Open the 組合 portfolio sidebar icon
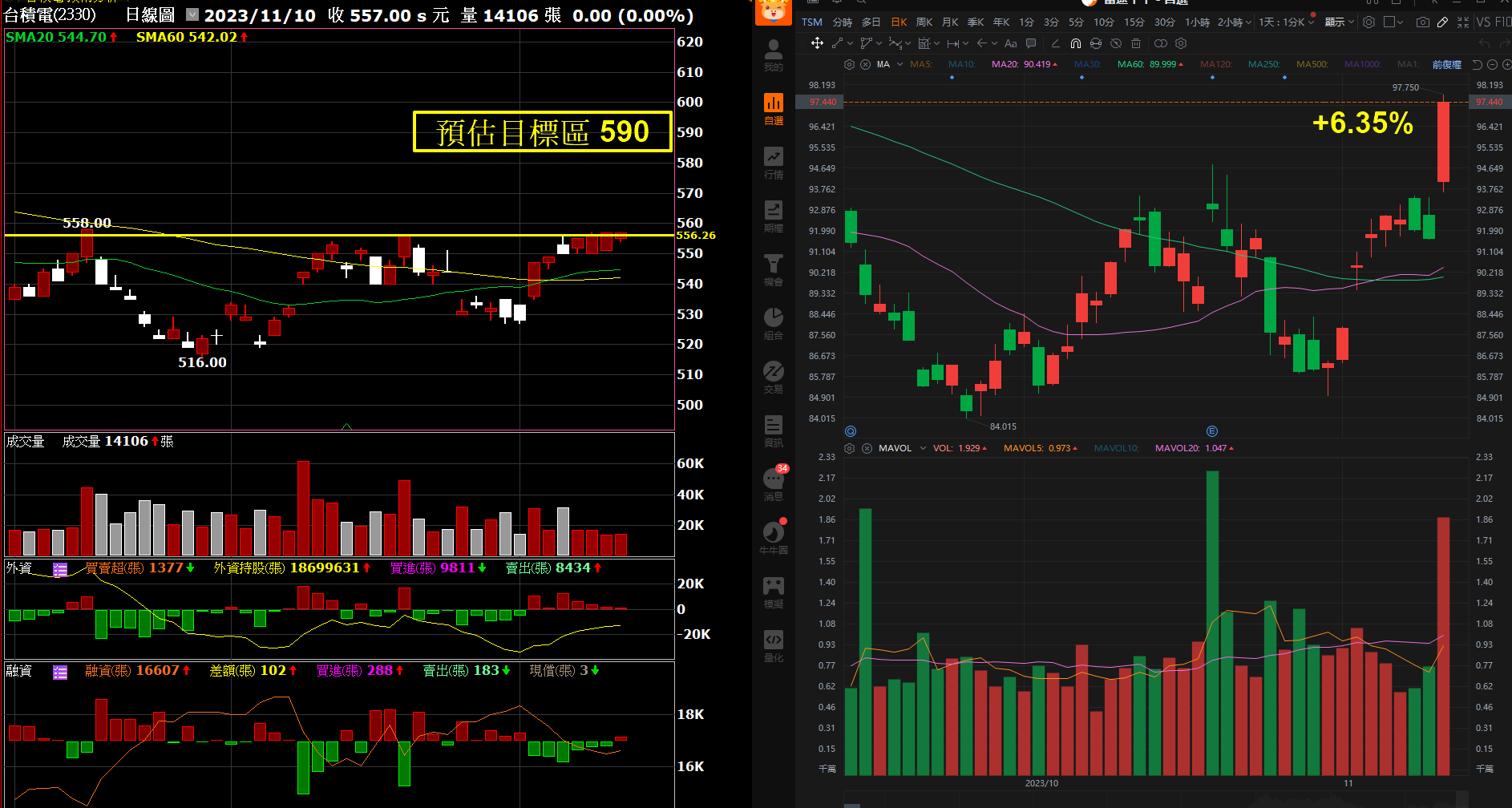 (774, 324)
